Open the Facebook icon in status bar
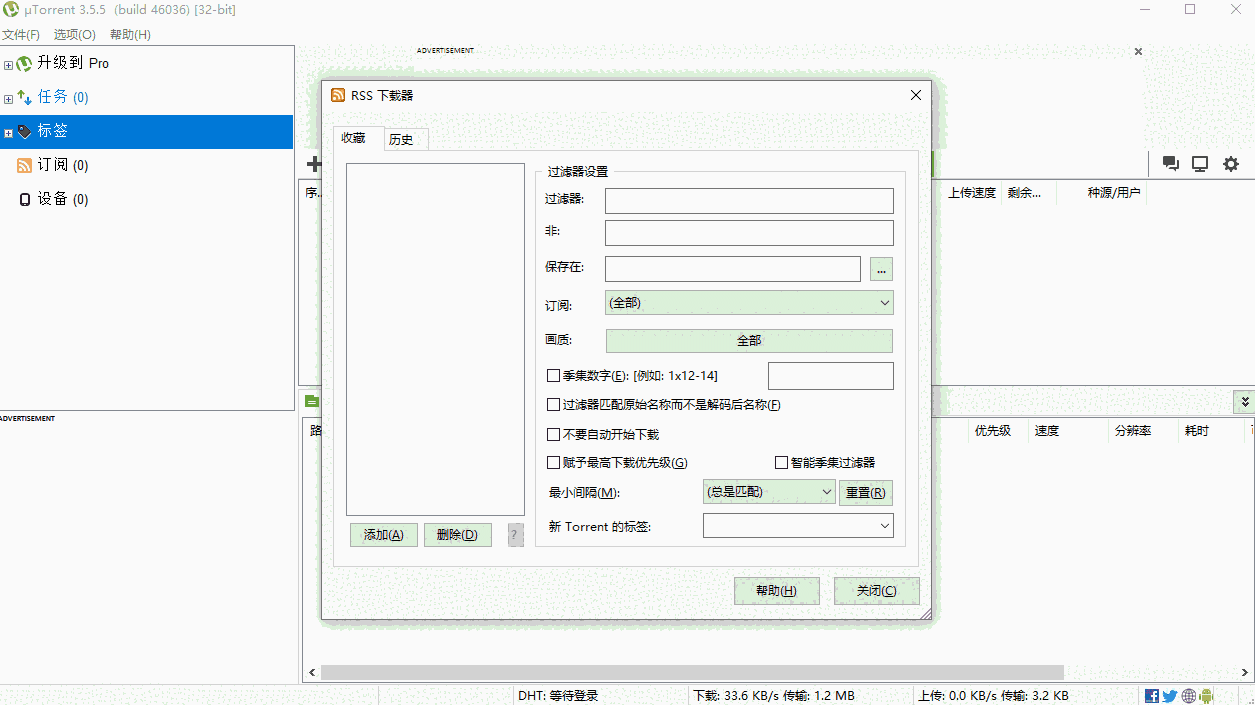 pos(1151,695)
